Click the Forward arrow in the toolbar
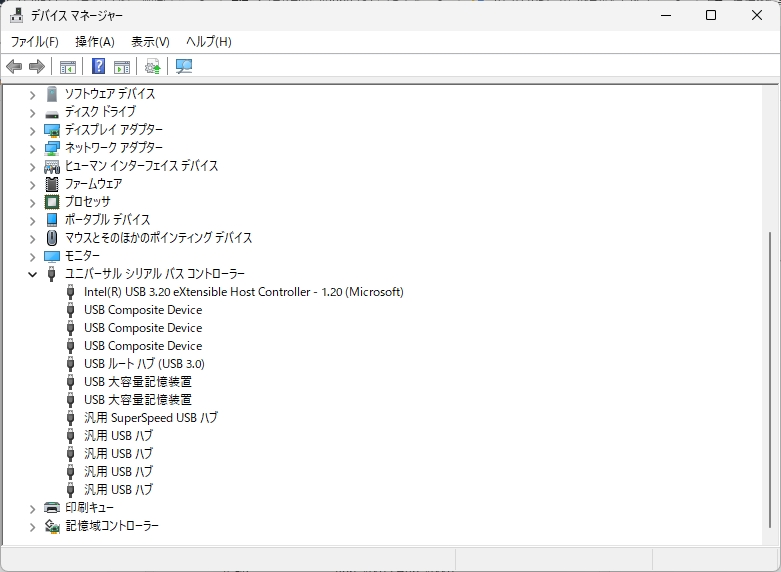 click(37, 67)
